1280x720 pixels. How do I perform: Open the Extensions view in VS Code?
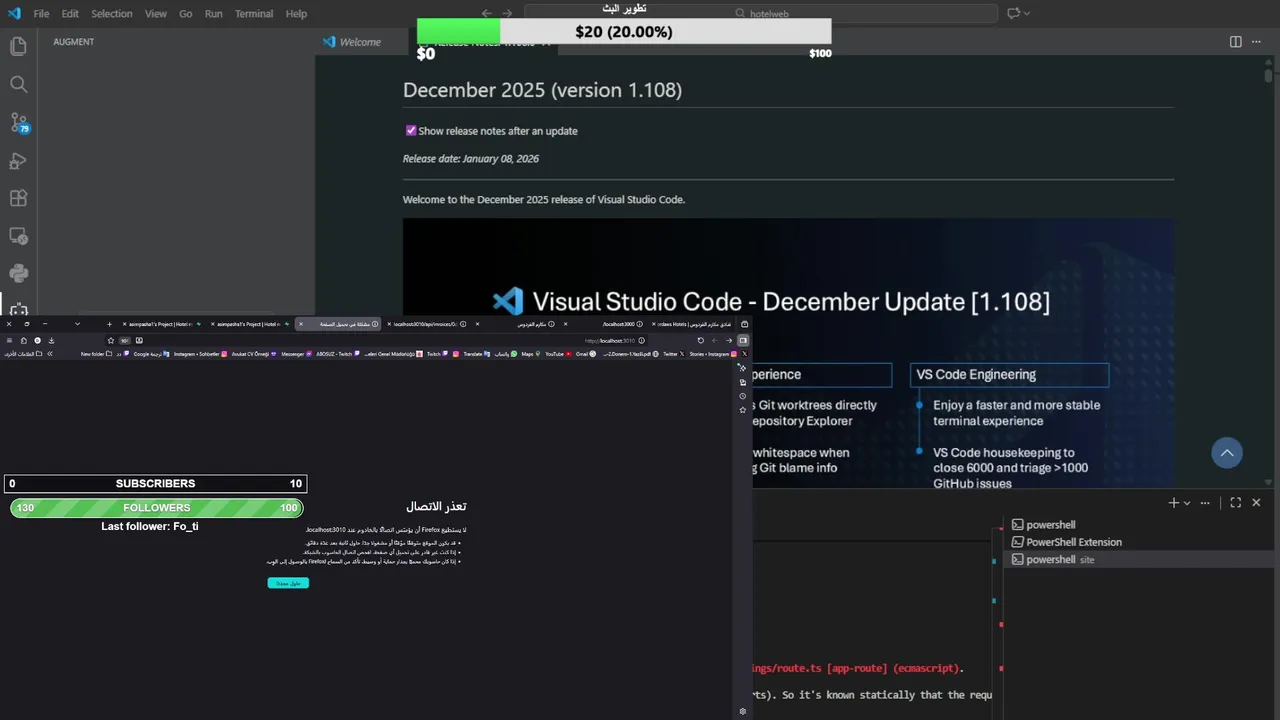(x=18, y=198)
